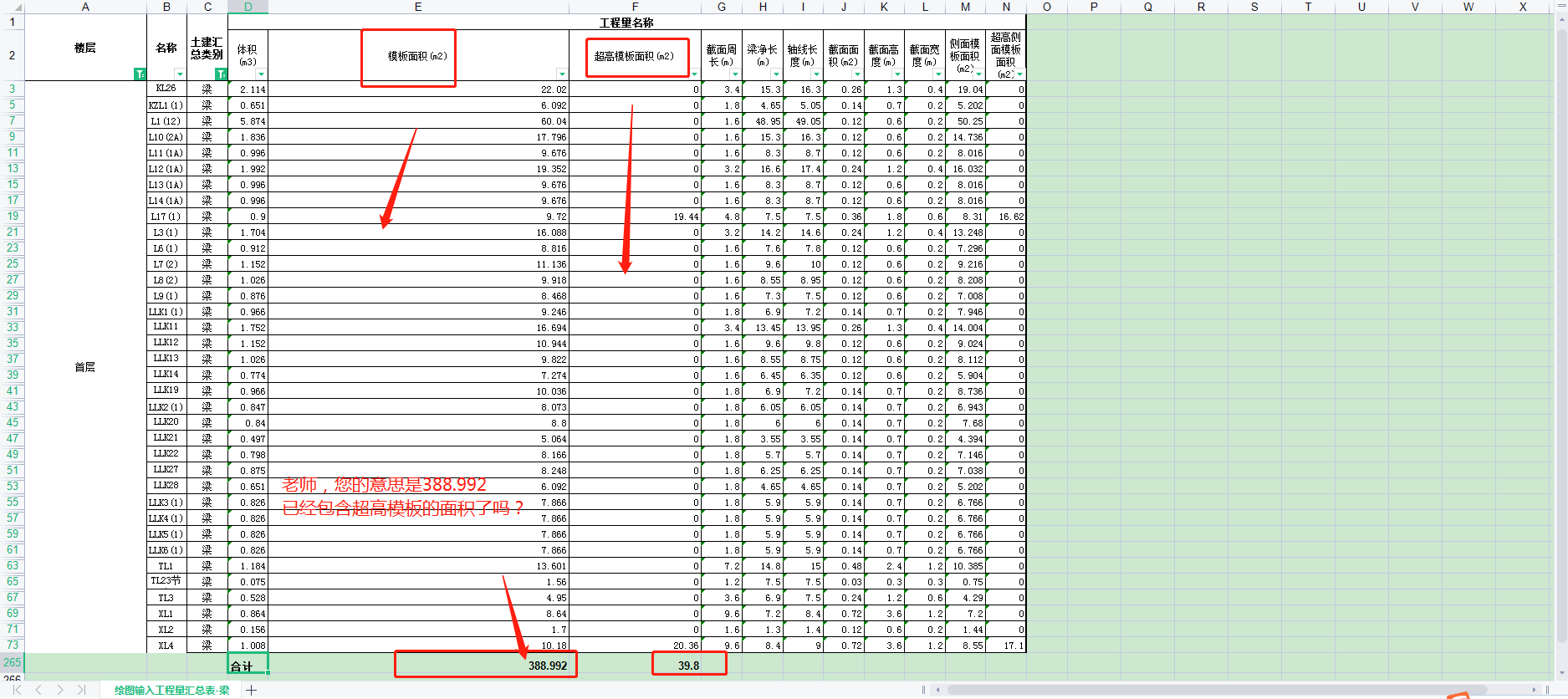Open the 体积(m3) filter dropdown
Screen dimensions: 1568x699
[261, 74]
